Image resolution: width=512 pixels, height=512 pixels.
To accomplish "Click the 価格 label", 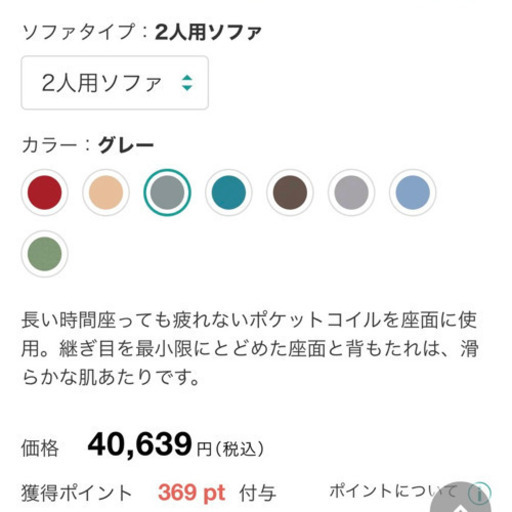I will 40,448.
